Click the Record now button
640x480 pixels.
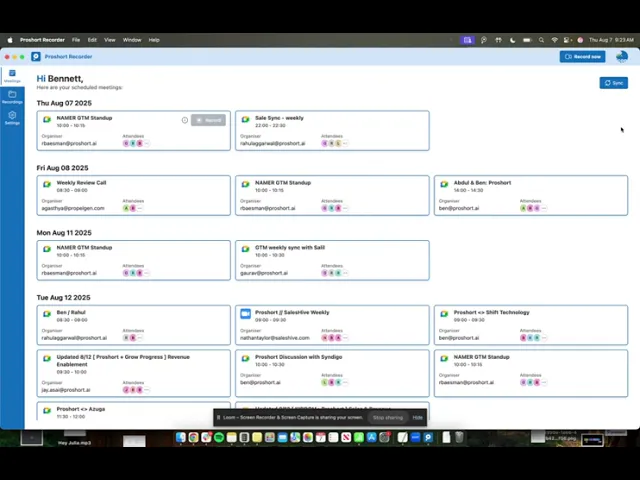pyautogui.click(x=582, y=57)
